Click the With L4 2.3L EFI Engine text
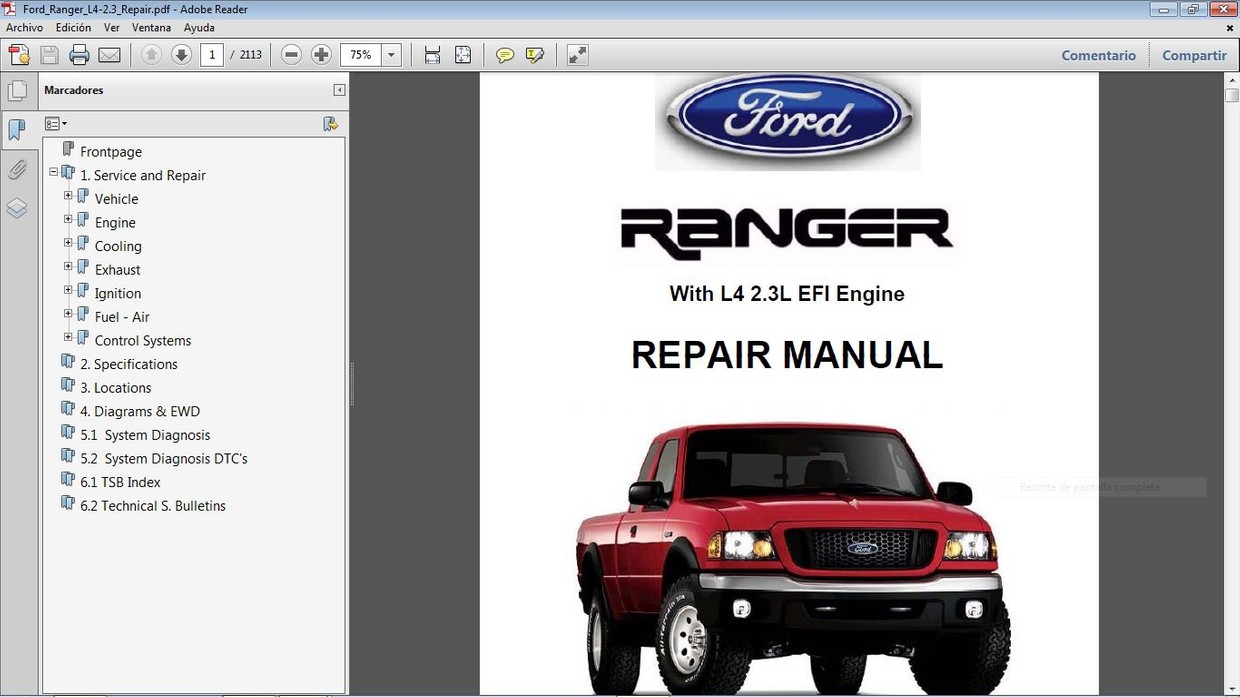 point(787,294)
